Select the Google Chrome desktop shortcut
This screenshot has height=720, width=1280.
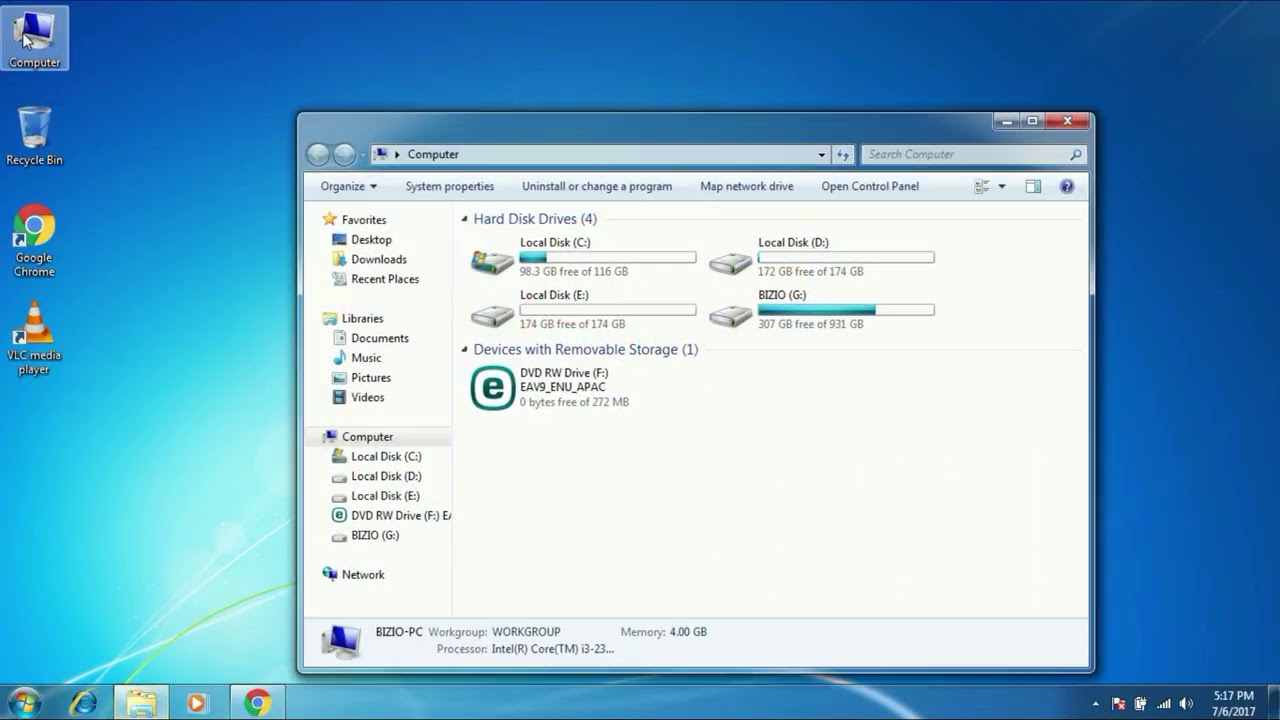tap(34, 242)
